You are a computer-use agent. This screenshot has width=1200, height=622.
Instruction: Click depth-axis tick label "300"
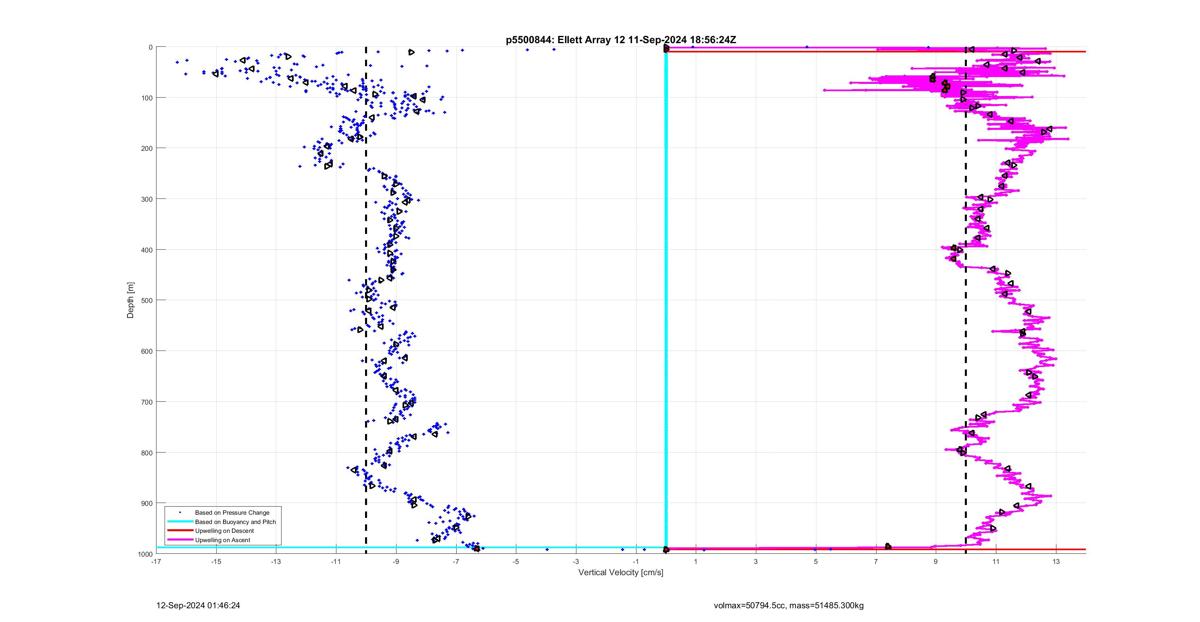[146, 199]
